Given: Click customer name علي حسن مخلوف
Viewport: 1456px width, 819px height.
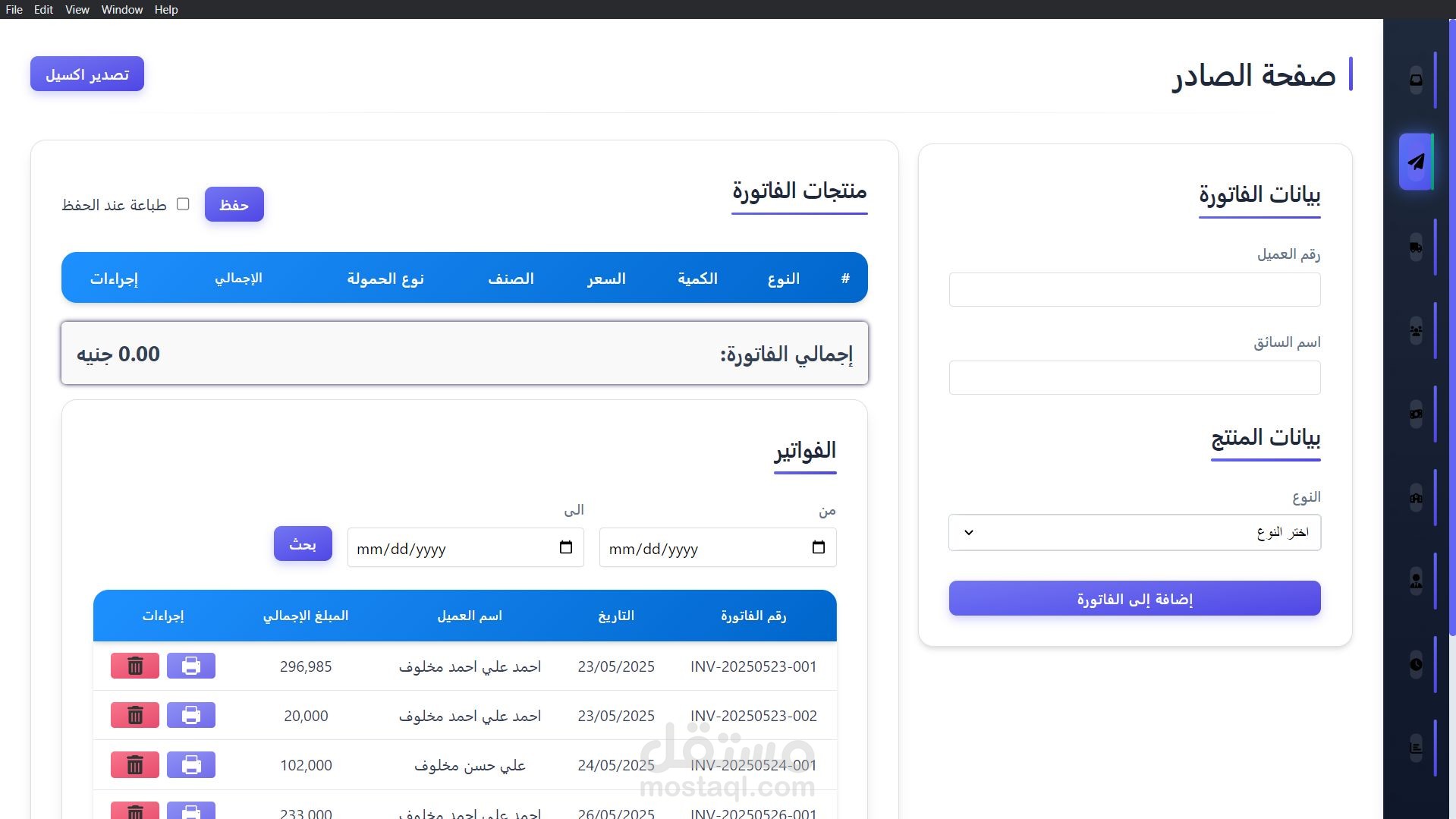Looking at the screenshot, I should pos(470,765).
